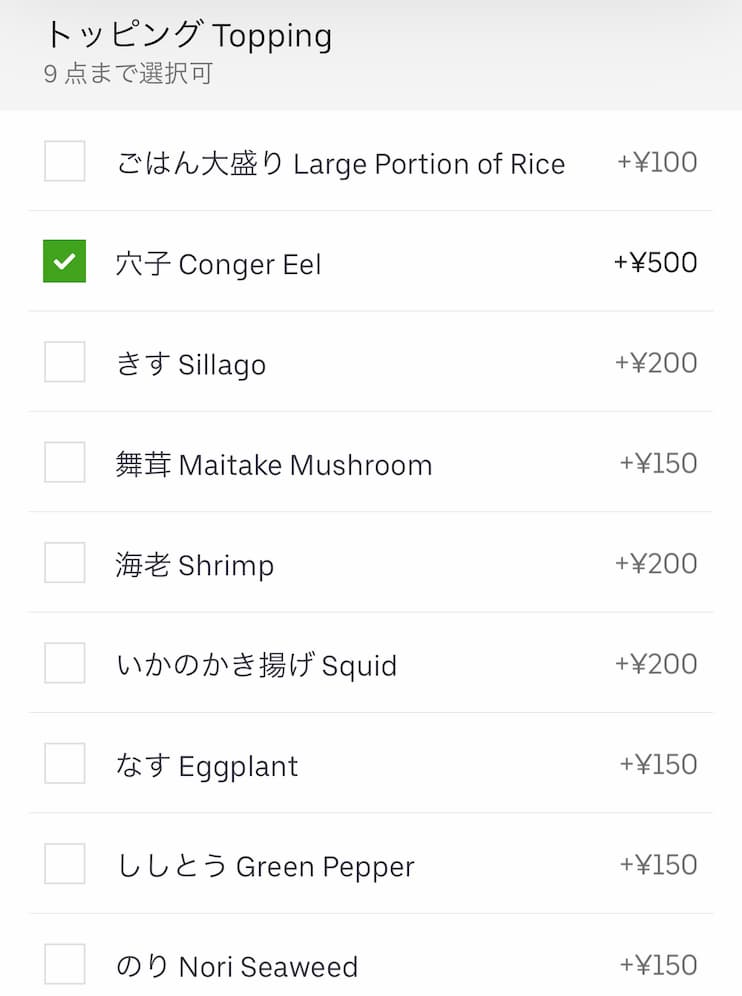The height and width of the screenshot is (996, 742).
Task: Tick the Sillago topping checkbox
Action: [65, 362]
